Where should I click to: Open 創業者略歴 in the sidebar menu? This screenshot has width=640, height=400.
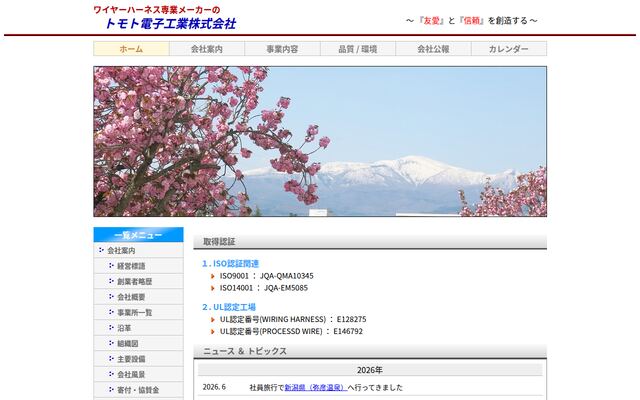pyautogui.click(x=138, y=281)
